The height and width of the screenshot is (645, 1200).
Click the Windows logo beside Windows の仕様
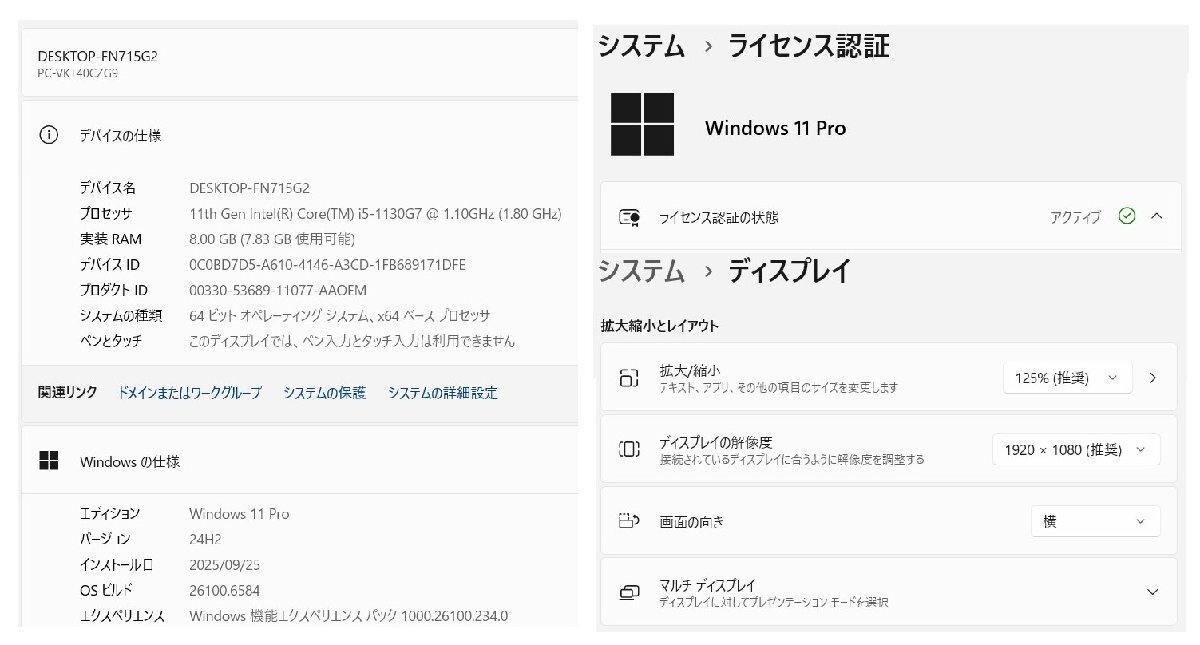point(48,461)
